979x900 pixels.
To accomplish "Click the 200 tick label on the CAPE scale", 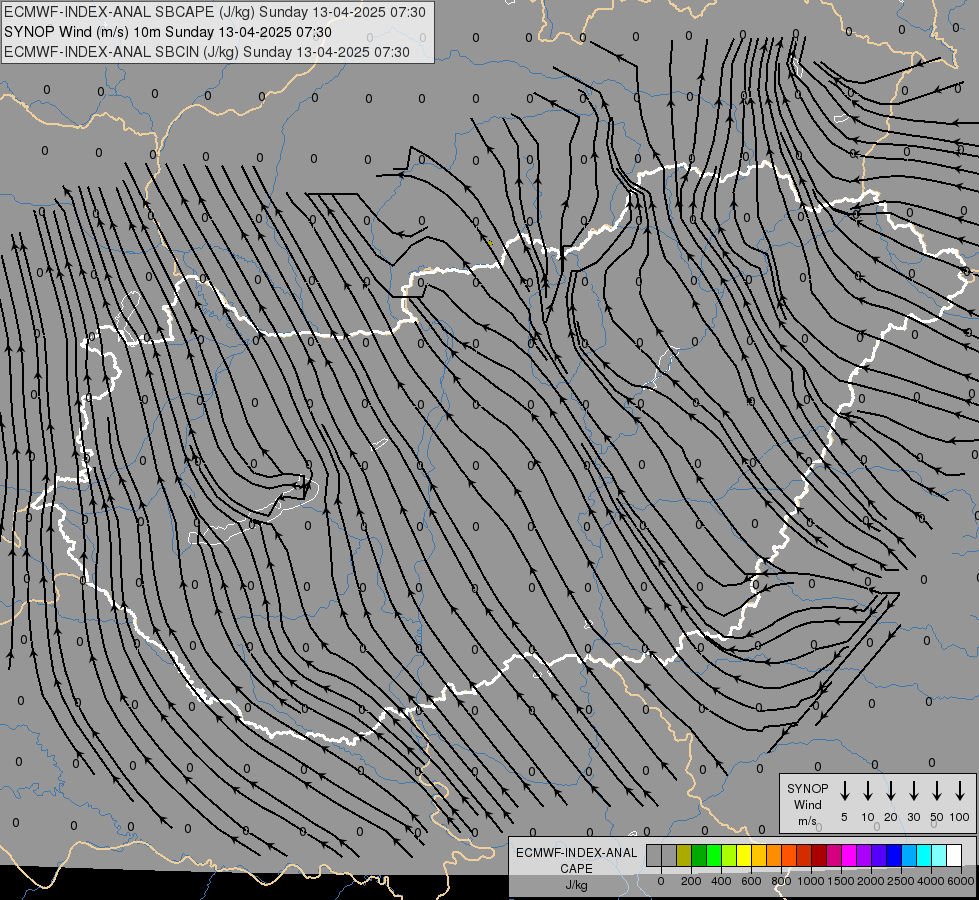I will coord(691,881).
